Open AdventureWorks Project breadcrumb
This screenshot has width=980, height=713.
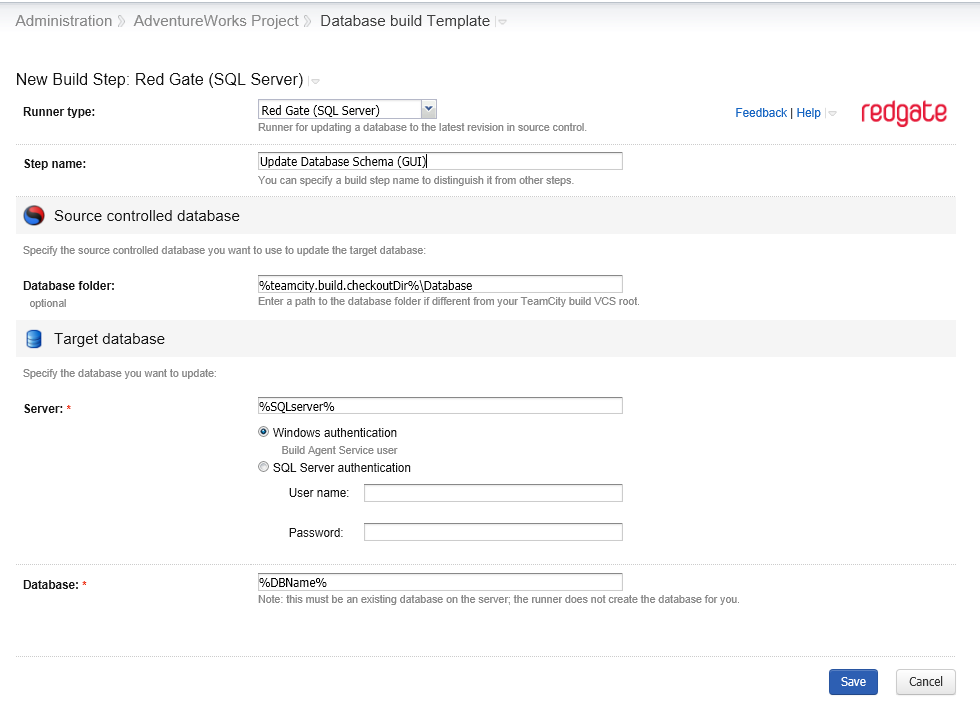[216, 21]
